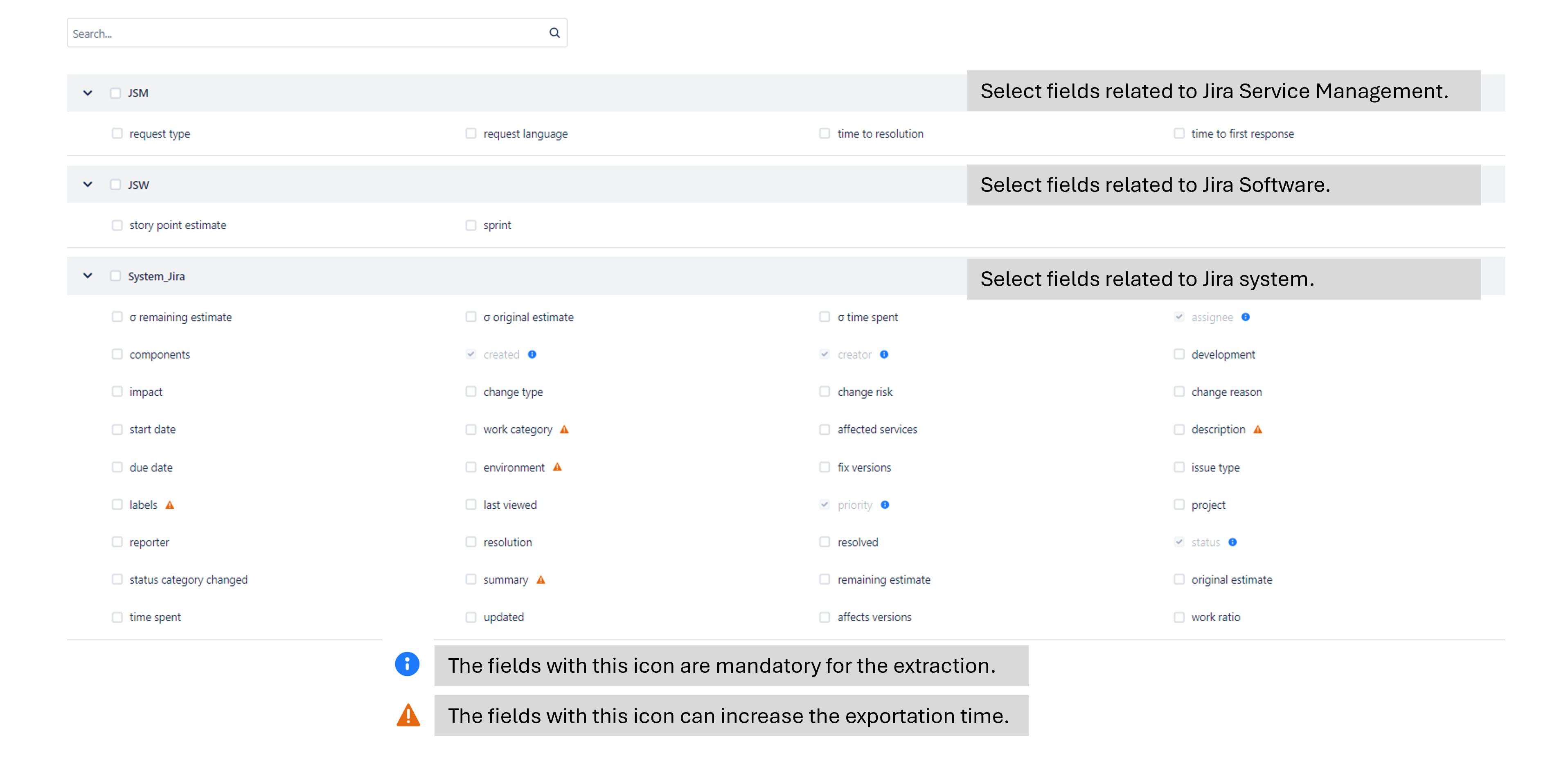1568x778 pixels.
Task: Tick the labels checkbox
Action: pos(117,505)
